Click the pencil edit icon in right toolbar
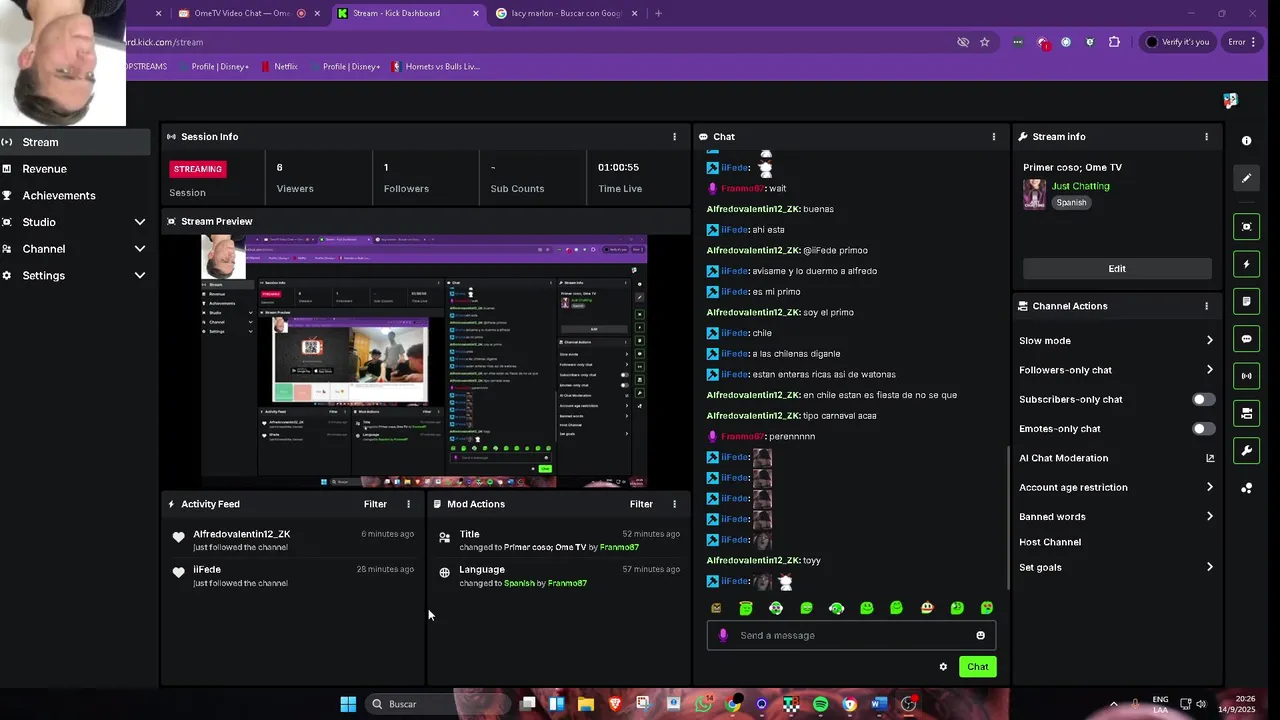Viewport: 1280px width, 720px height. tap(1246, 178)
